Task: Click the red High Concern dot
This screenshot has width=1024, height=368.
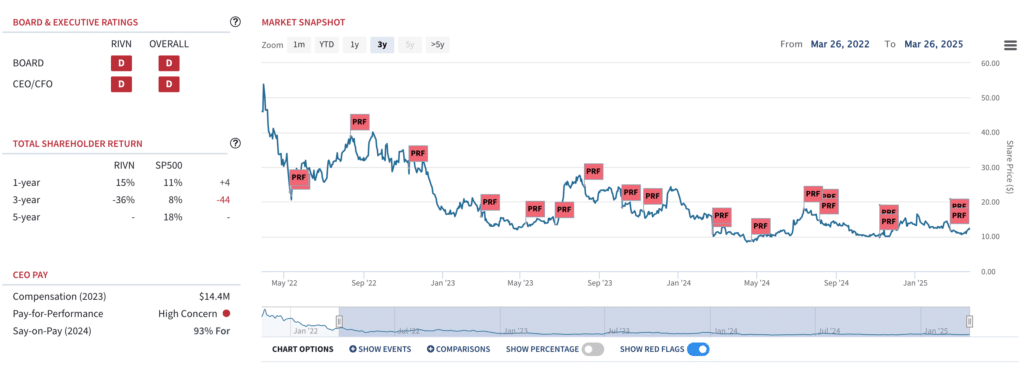Action: pos(226,314)
